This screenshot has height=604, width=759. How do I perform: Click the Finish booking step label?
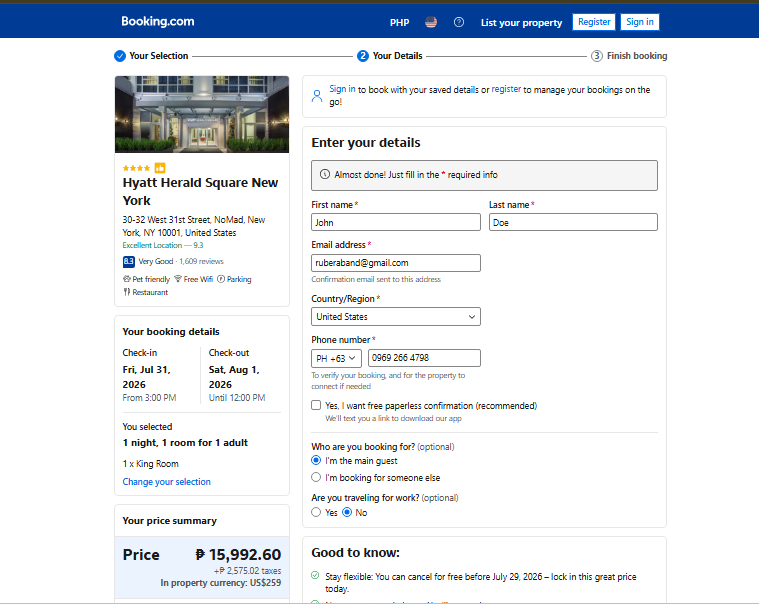coord(637,56)
